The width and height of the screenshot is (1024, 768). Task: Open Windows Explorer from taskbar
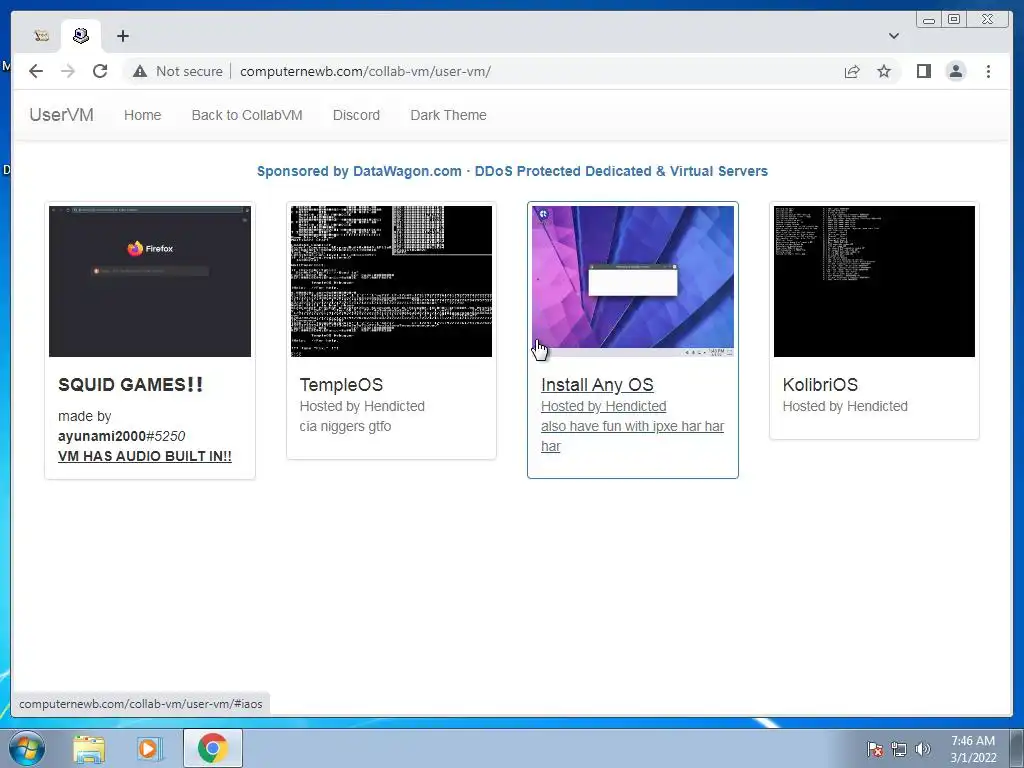pos(89,748)
